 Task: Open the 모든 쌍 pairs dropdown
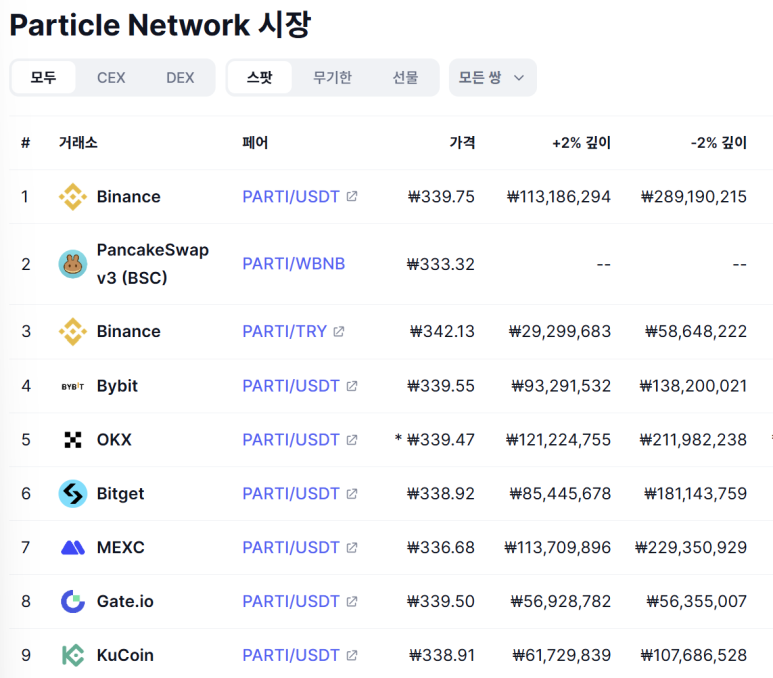[492, 77]
